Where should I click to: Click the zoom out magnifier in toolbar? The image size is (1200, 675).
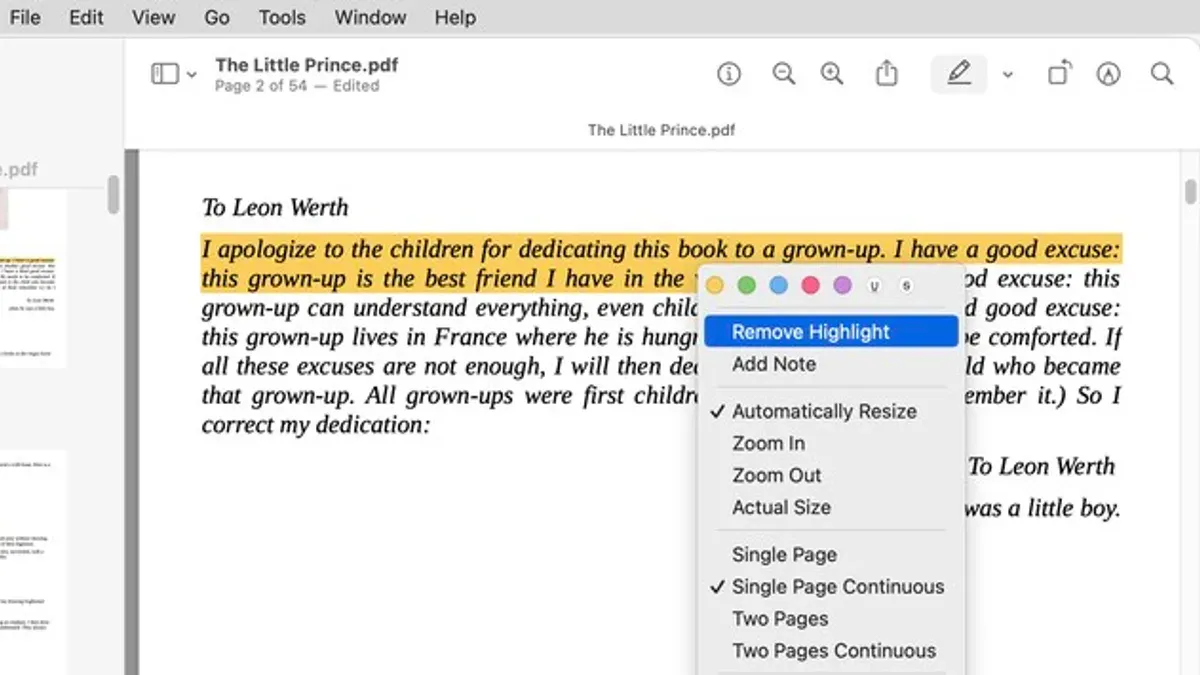point(784,74)
